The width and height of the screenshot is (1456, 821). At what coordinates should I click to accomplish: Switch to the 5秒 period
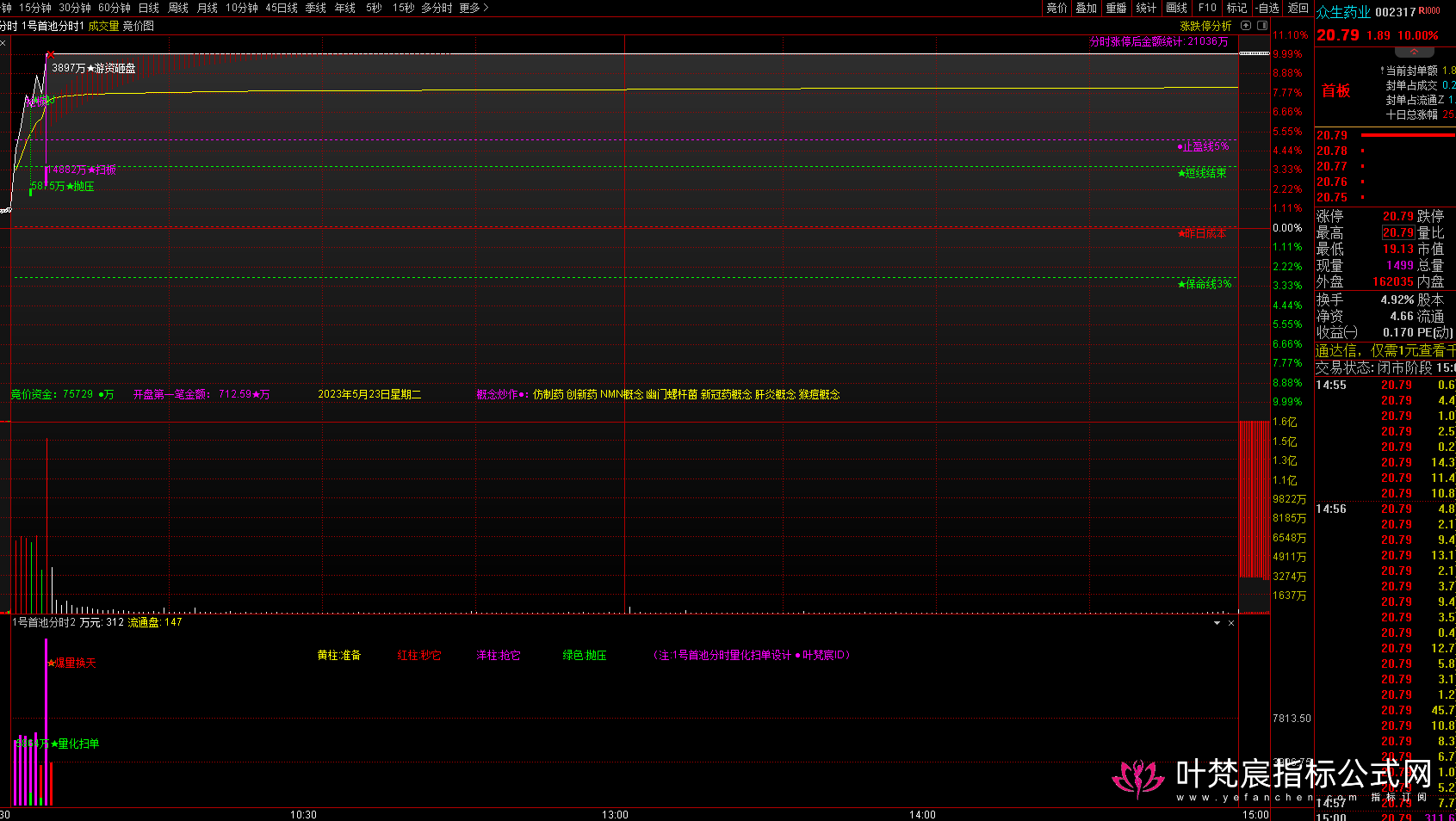tap(374, 8)
